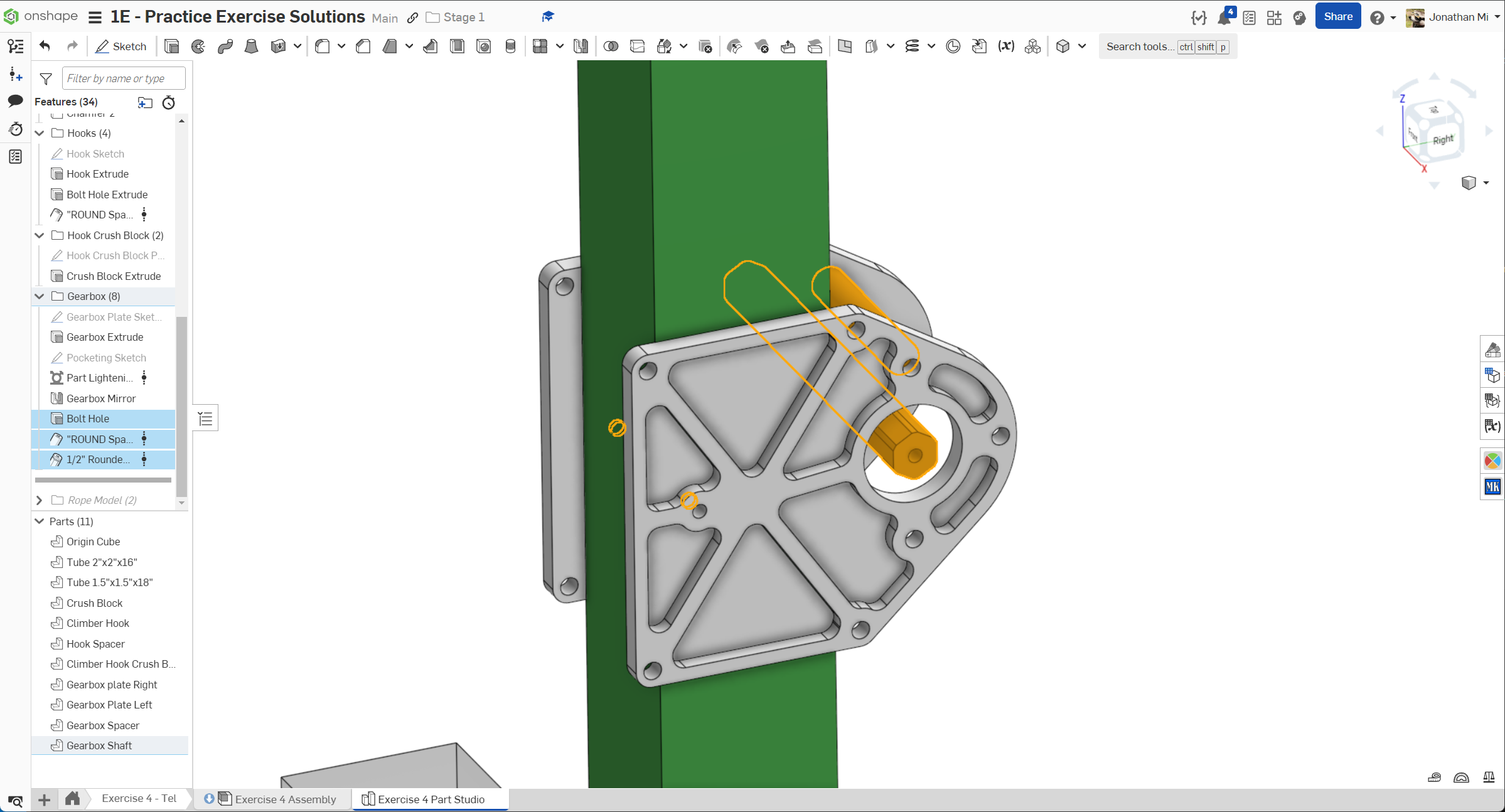Open the Variable (x) tool
The image size is (1505, 812).
[x=1006, y=46]
